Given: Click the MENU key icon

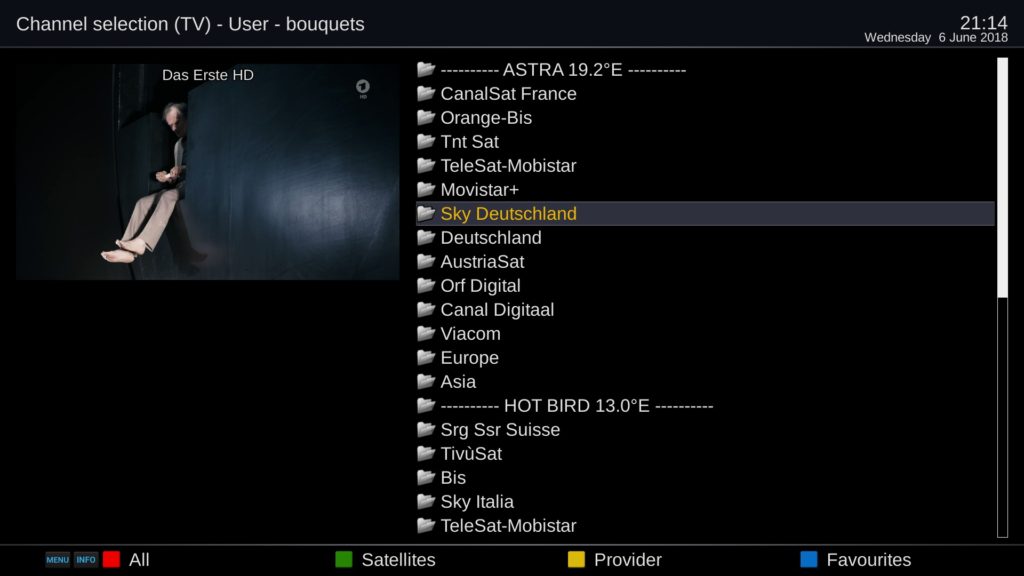Looking at the screenshot, I should (57, 560).
